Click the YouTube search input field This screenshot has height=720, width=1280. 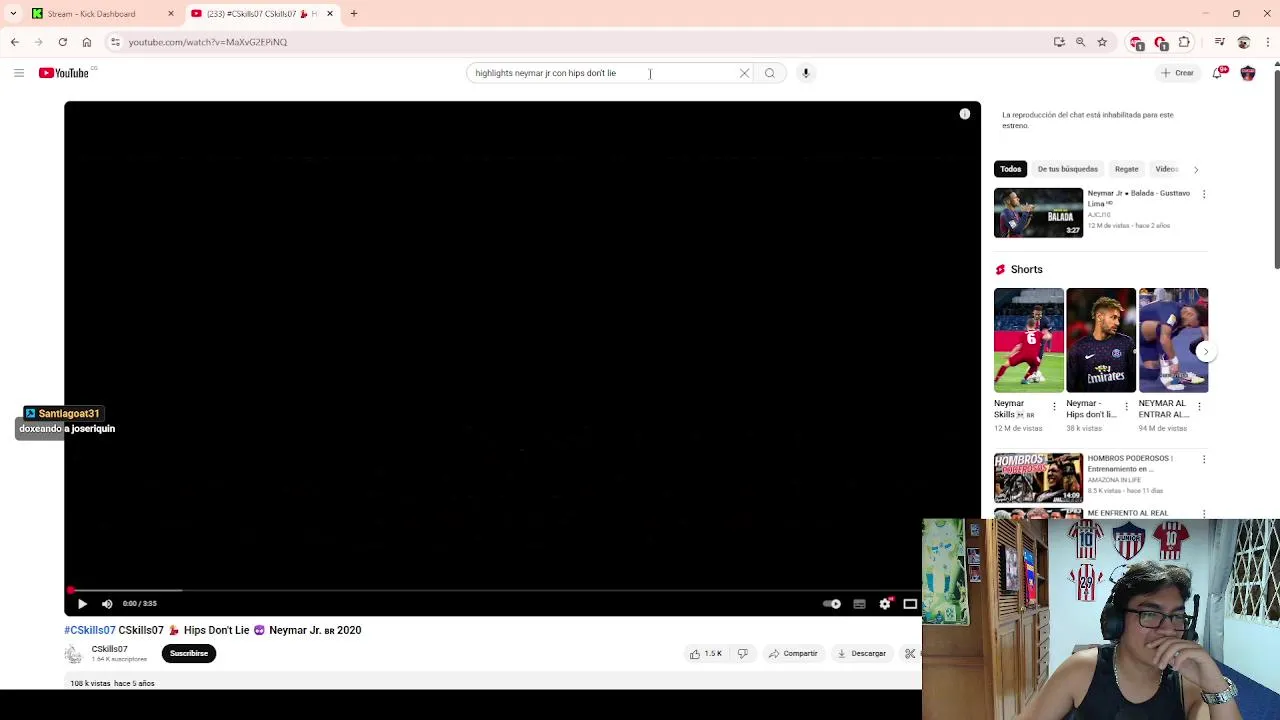pyautogui.click(x=600, y=73)
